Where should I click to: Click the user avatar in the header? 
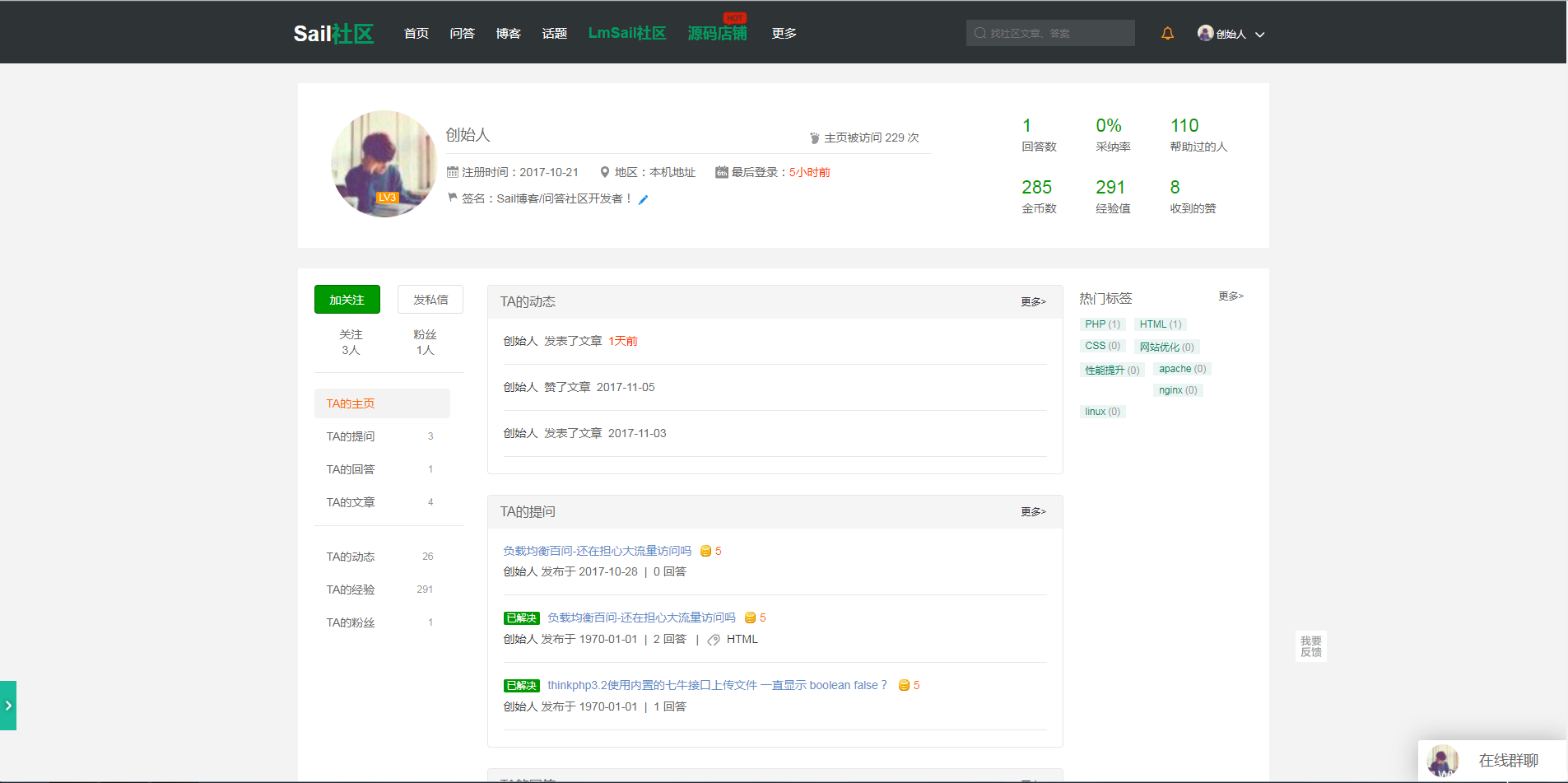point(1205,33)
